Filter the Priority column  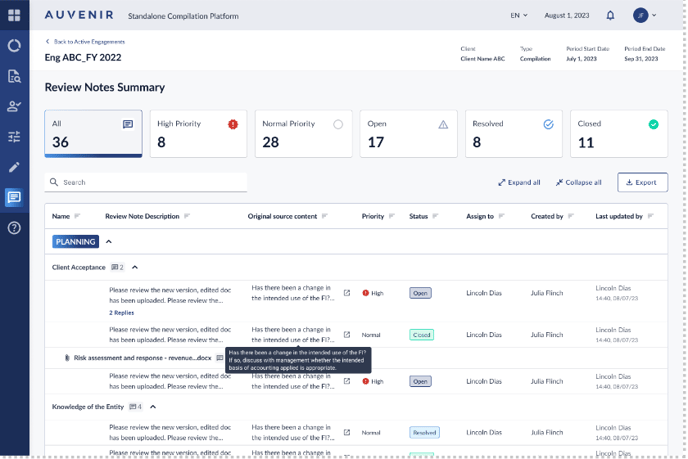click(x=391, y=216)
